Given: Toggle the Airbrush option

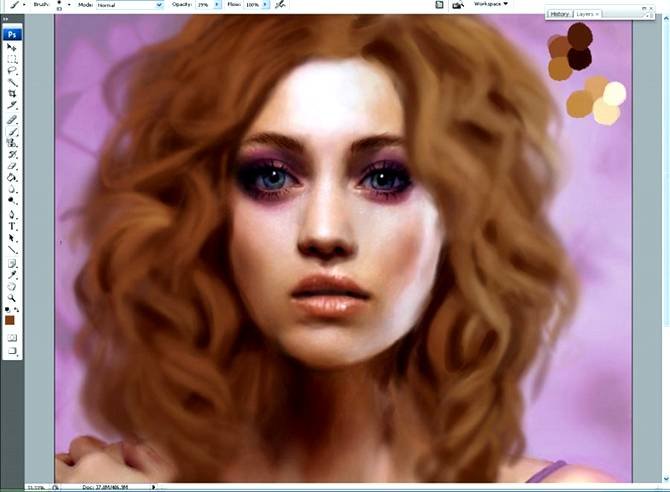Looking at the screenshot, I should [281, 5].
